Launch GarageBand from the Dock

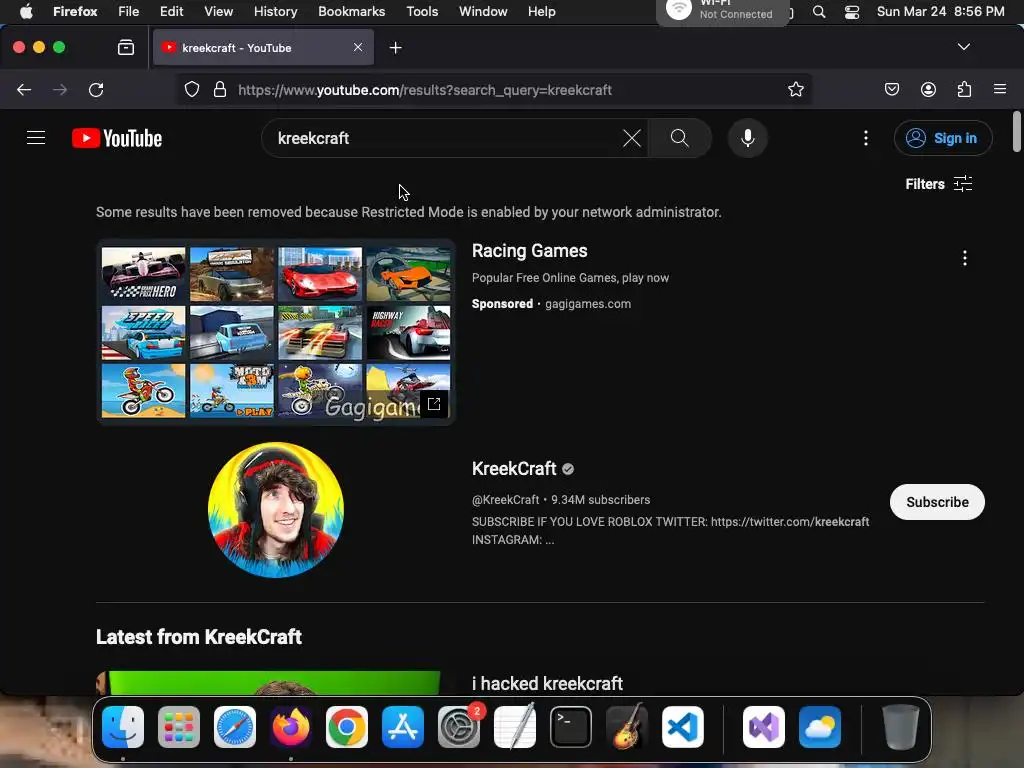627,727
